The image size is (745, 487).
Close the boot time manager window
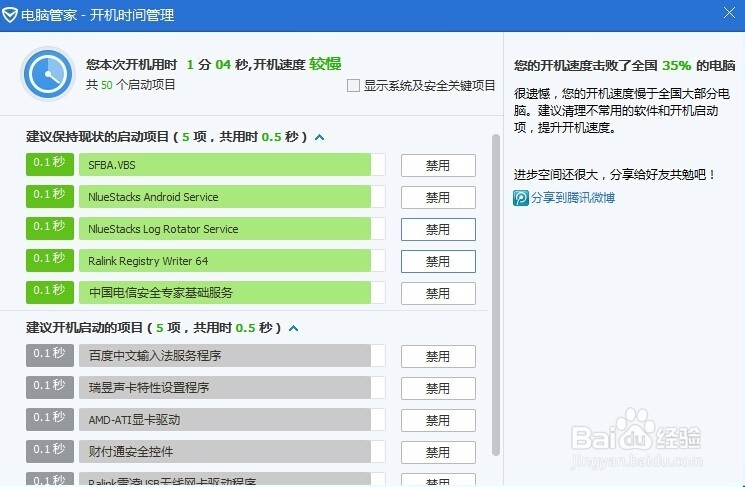[729, 13]
